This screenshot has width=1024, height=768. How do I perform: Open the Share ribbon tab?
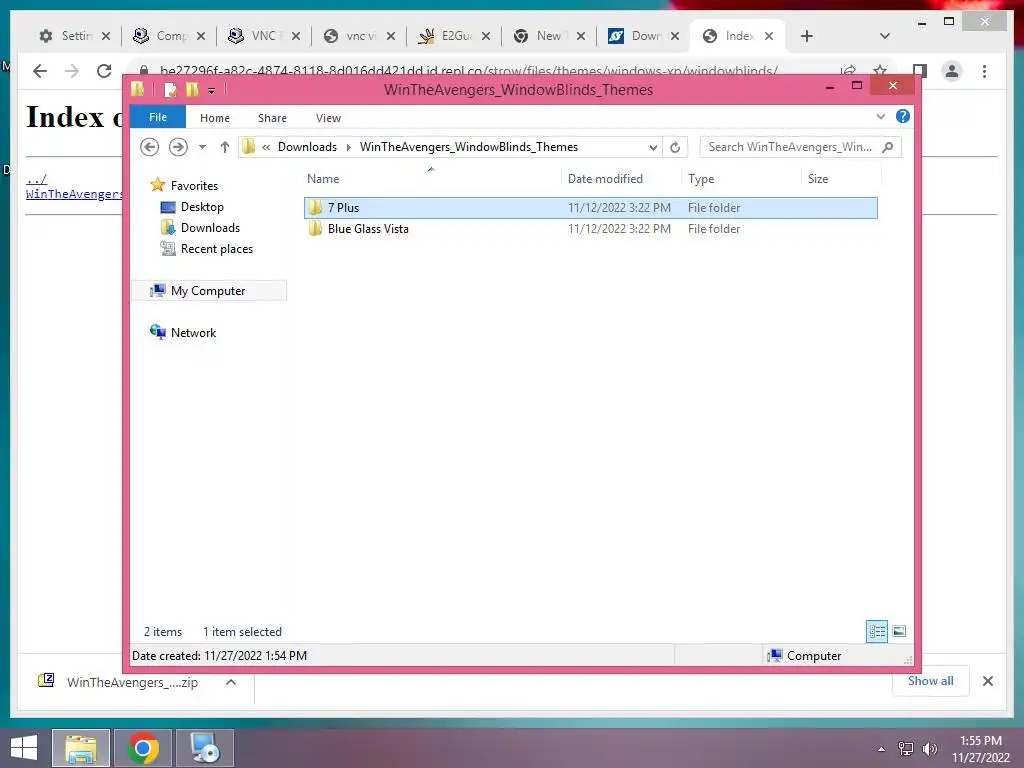(272, 118)
